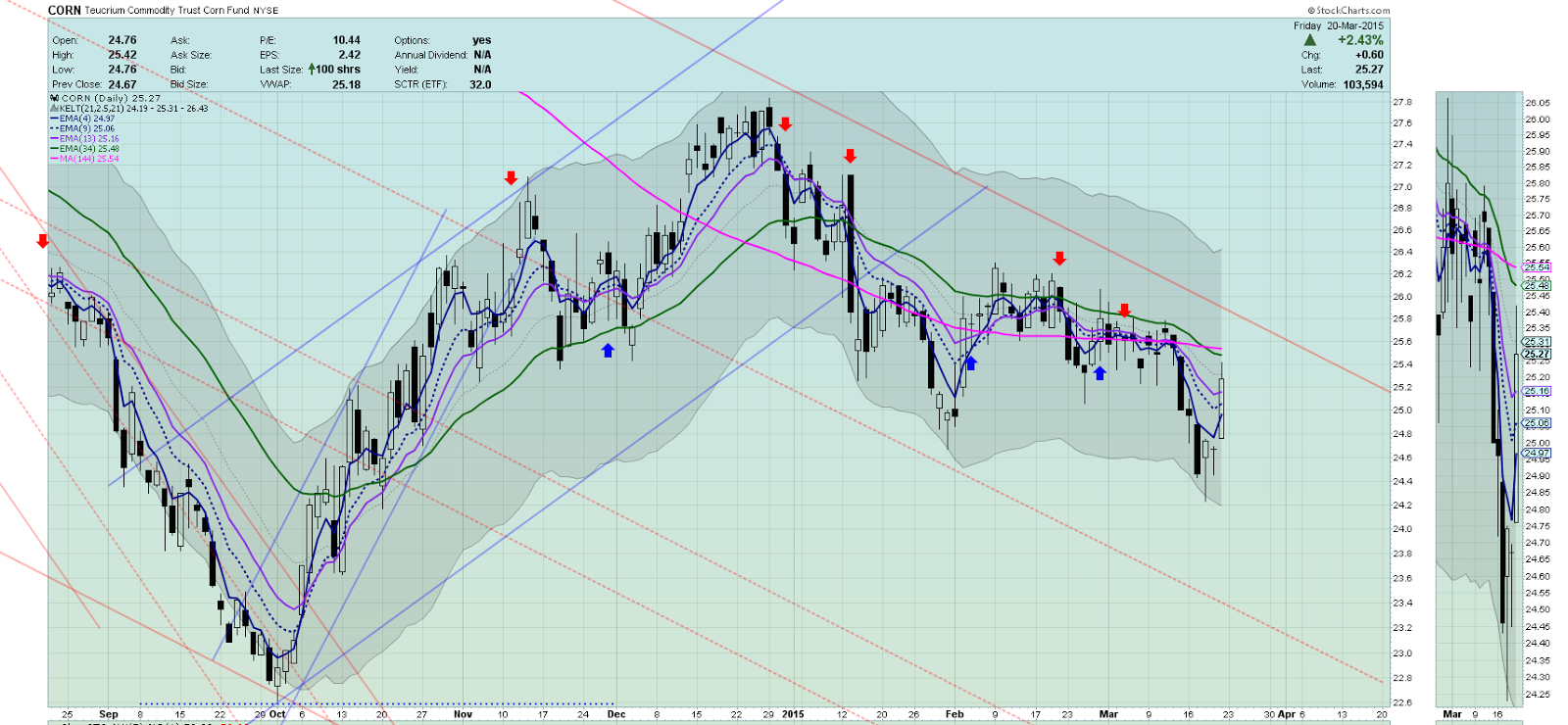
Task: Select red down arrow above late-February candles
Action: (1059, 259)
